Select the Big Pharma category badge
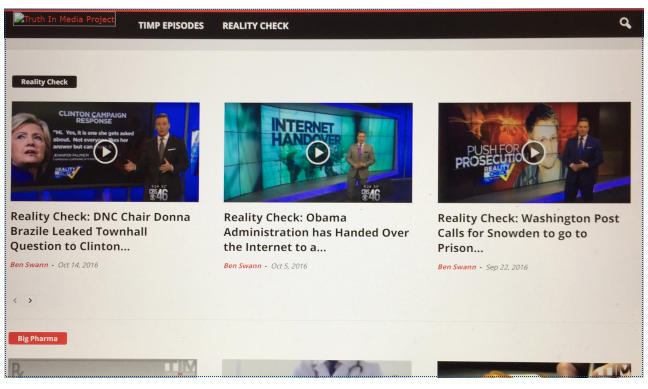 (x=38, y=339)
